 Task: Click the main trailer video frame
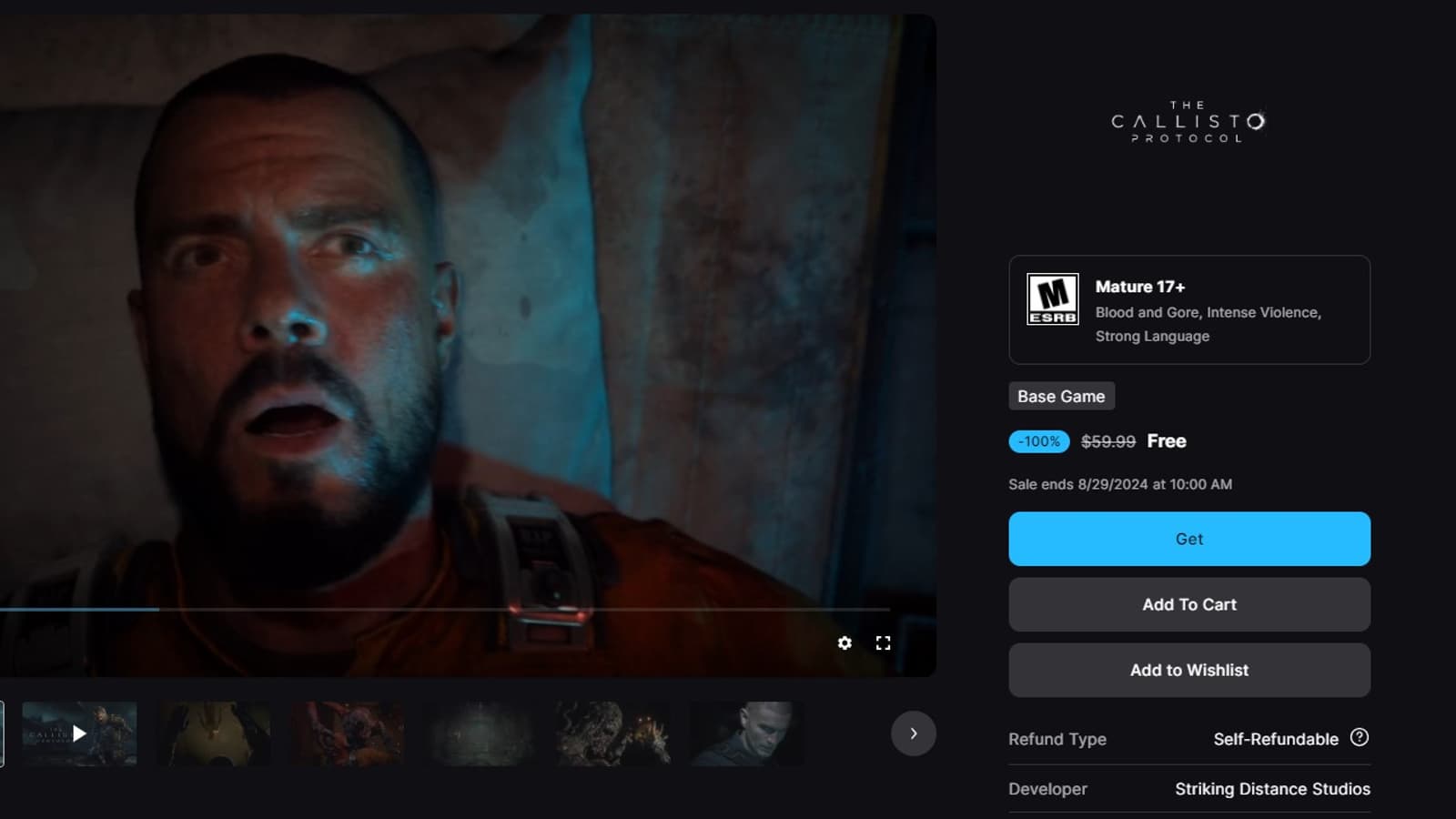pyautogui.click(x=468, y=345)
